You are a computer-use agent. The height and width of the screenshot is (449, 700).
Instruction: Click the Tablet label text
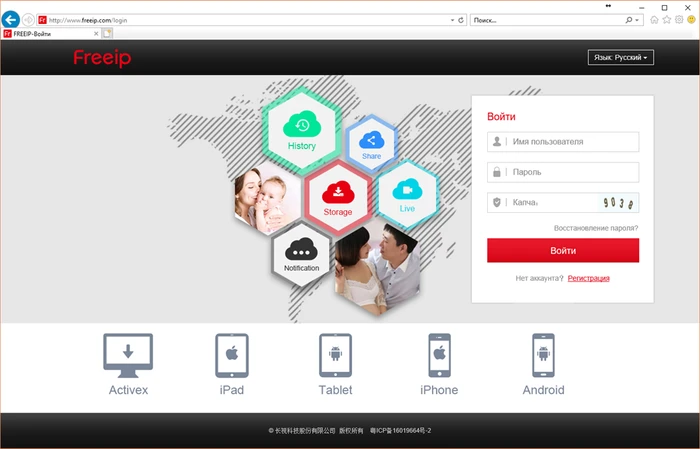[x=335, y=390]
